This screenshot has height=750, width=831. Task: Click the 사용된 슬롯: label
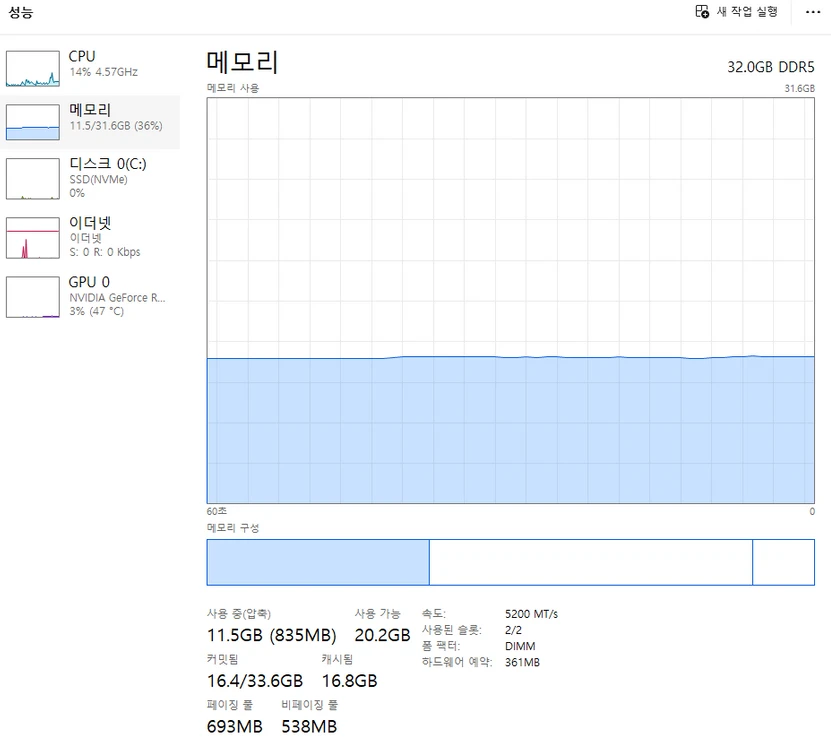pyautogui.click(x=452, y=630)
